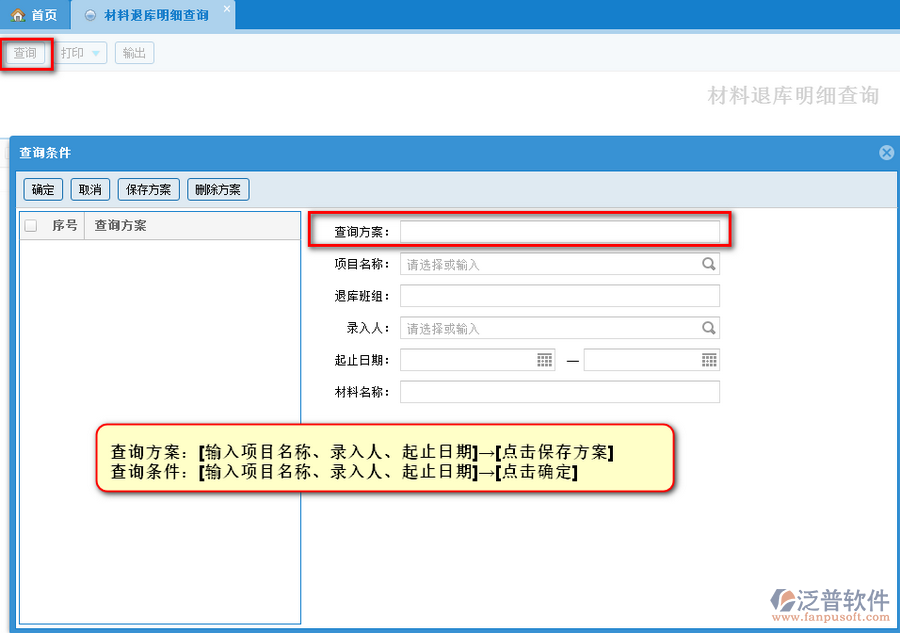This screenshot has height=633, width=900.
Task: Close the 材料退库明细查询 tab
Action: pyautogui.click(x=227, y=9)
